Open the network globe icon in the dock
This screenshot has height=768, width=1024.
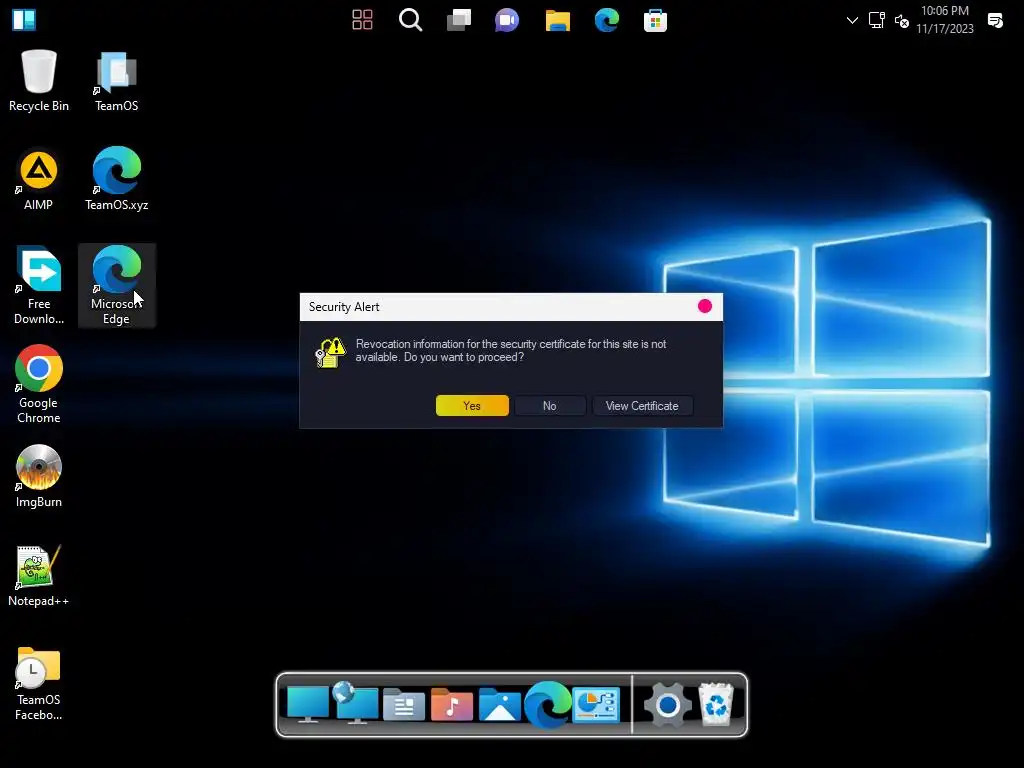click(355, 703)
